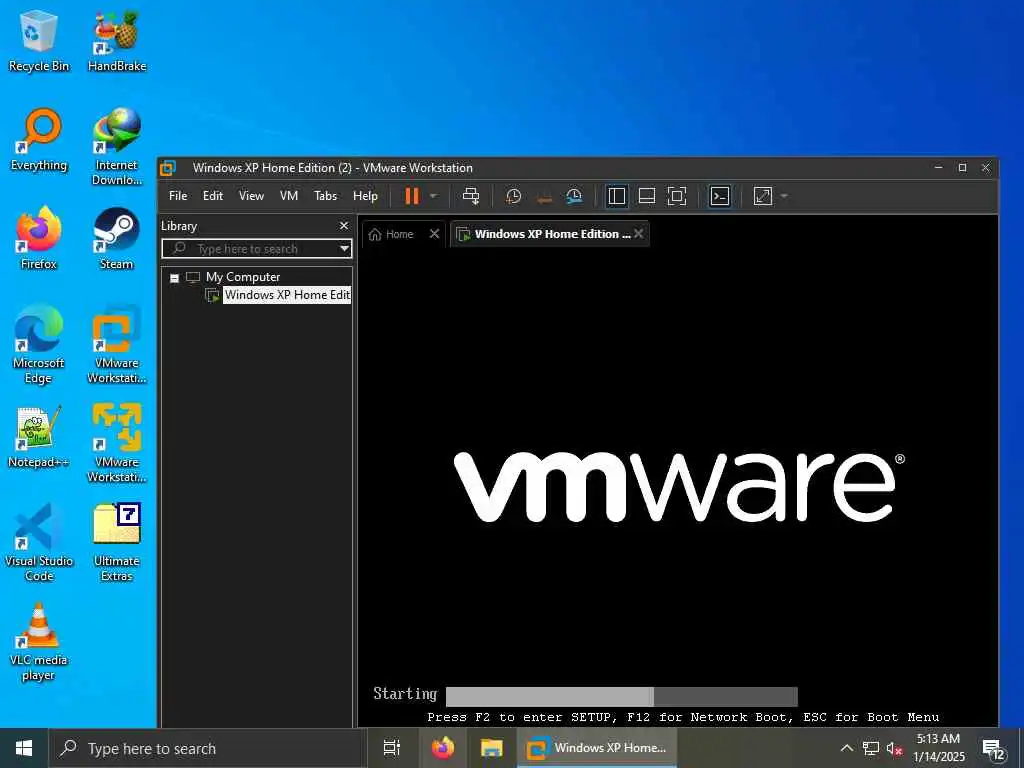Open the VM menu
Image resolution: width=1024 pixels, height=768 pixels.
[289, 196]
